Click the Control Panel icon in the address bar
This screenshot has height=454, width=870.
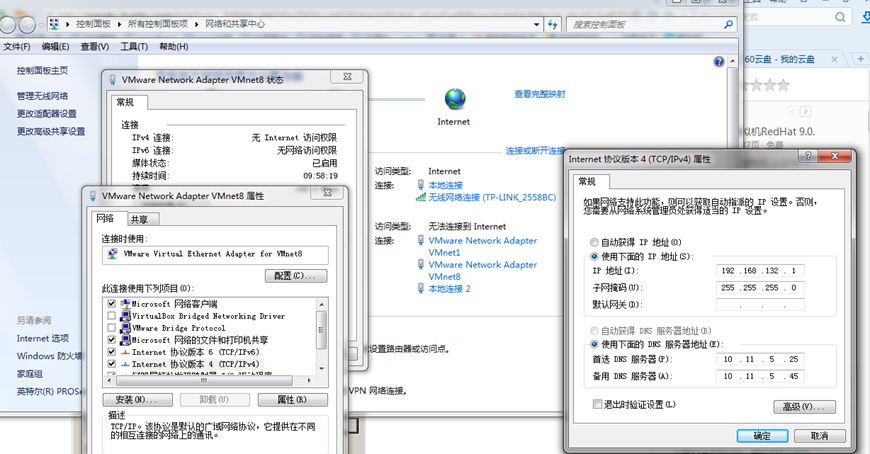coord(54,24)
